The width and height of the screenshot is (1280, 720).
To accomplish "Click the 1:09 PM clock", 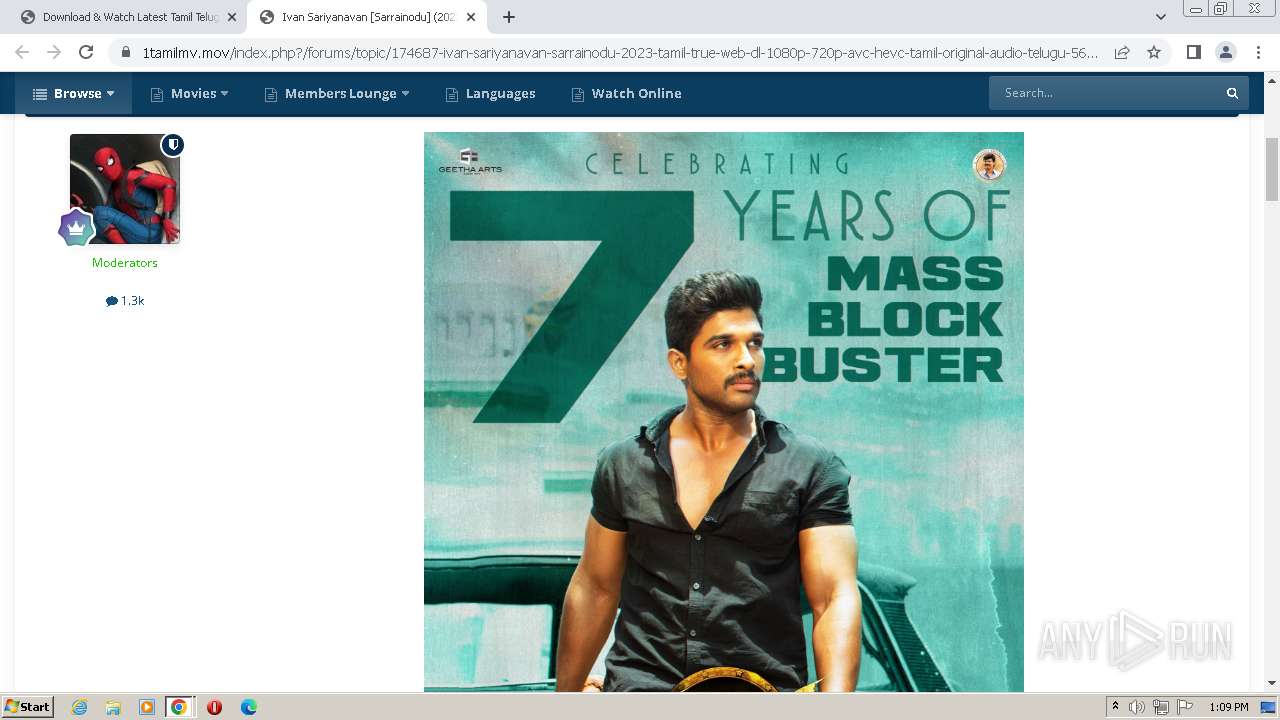I will [x=1228, y=707].
